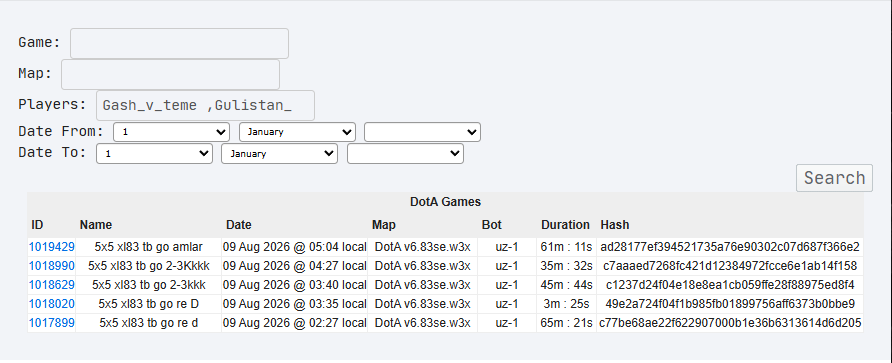Focus the Players input field

click(x=205, y=105)
